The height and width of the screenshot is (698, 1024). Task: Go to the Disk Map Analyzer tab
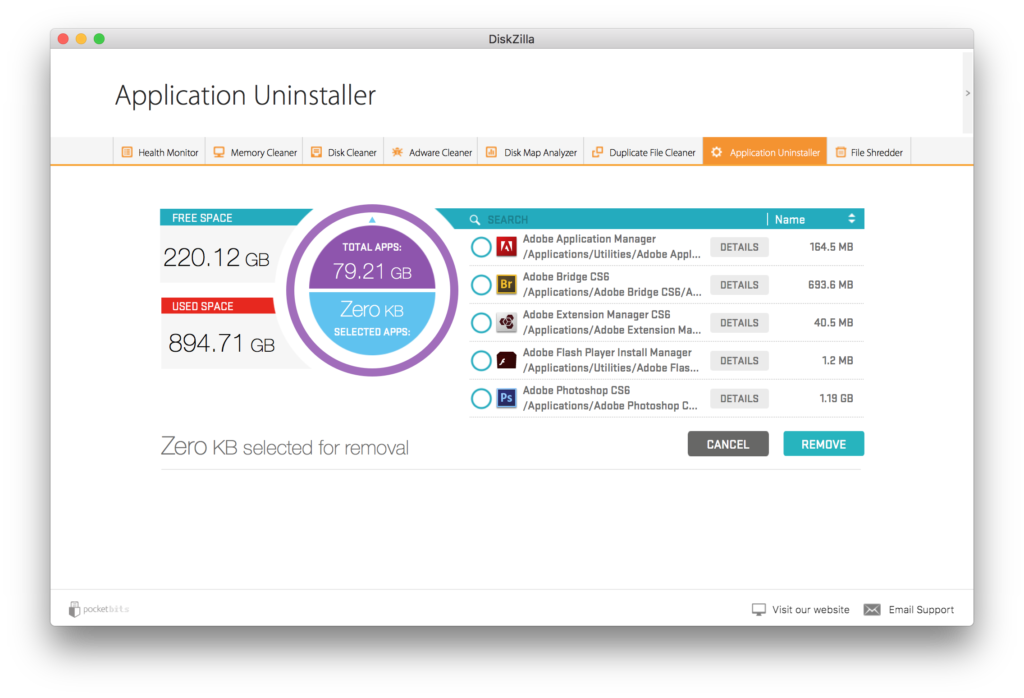click(531, 152)
